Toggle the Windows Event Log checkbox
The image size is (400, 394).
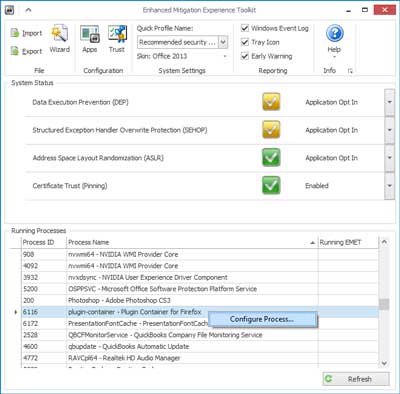point(245,28)
